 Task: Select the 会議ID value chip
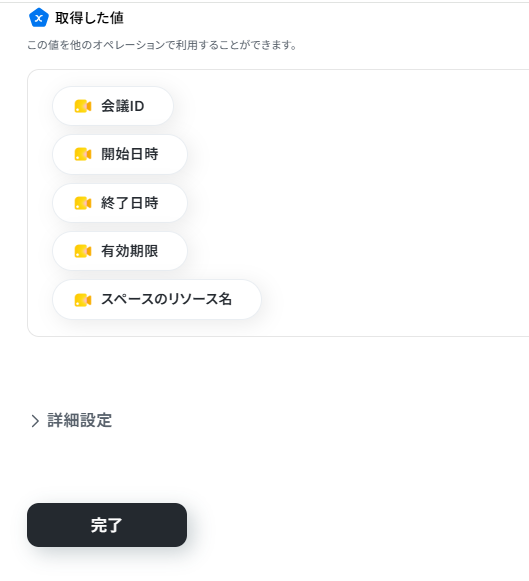tap(113, 106)
